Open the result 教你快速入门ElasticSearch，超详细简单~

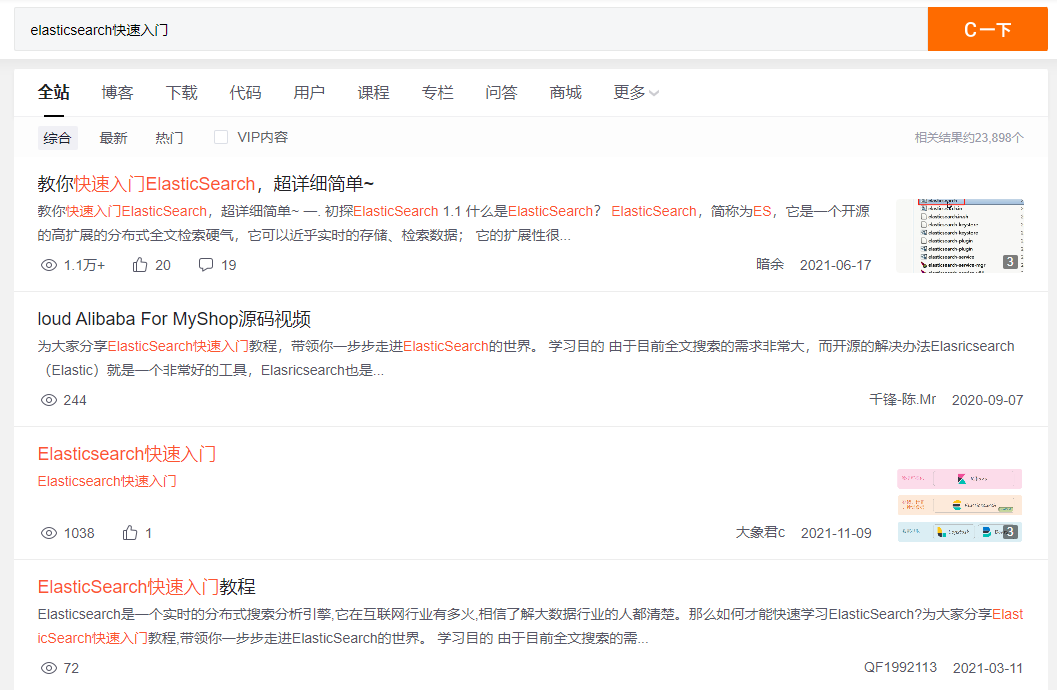tap(206, 183)
